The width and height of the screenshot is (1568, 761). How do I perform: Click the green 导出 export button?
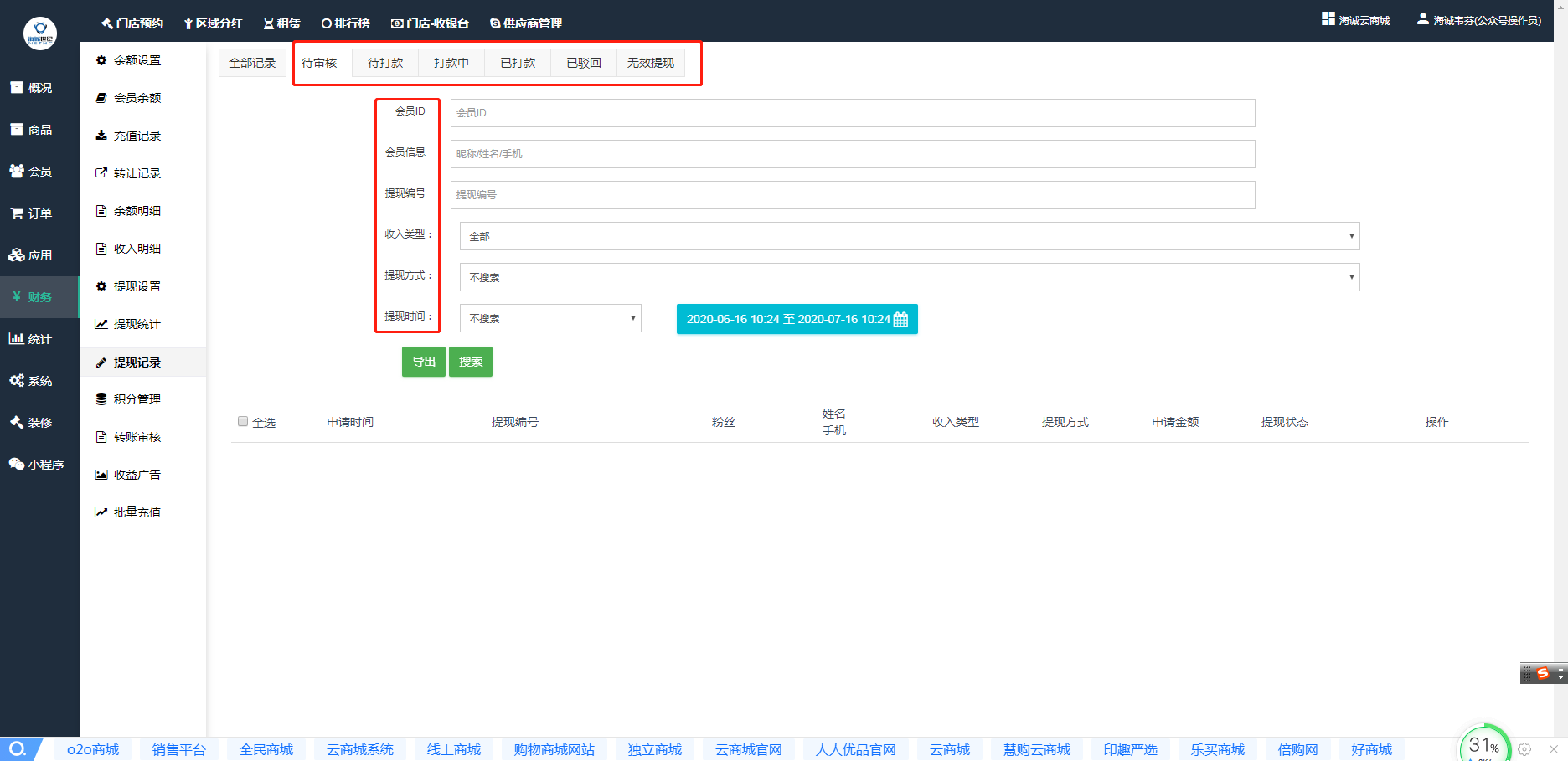pyautogui.click(x=424, y=362)
